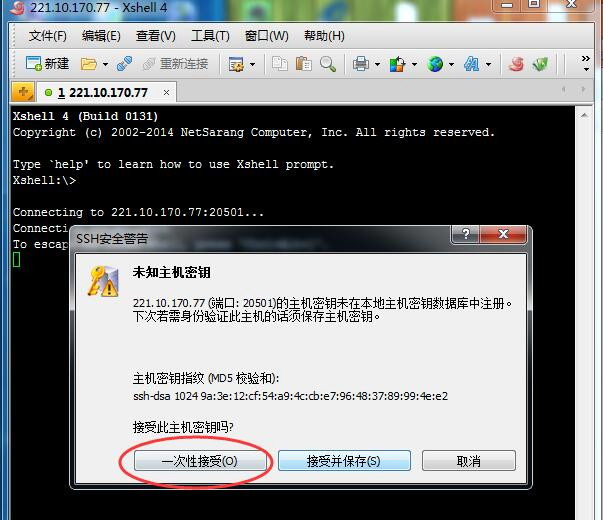
Task: Click the connect link icon in toolbar
Action: pyautogui.click(x=124, y=63)
